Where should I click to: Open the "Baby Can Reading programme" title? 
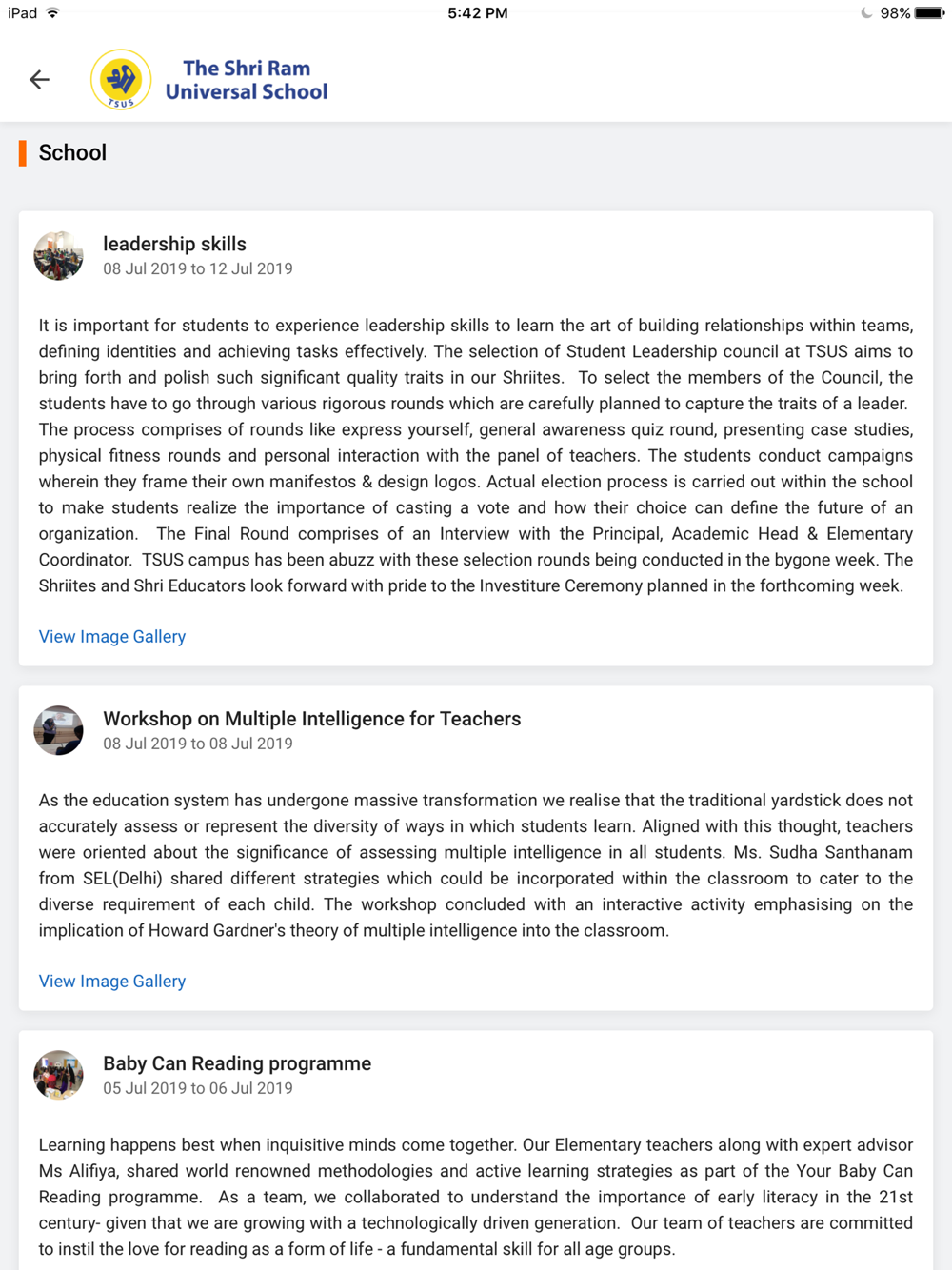[237, 1063]
